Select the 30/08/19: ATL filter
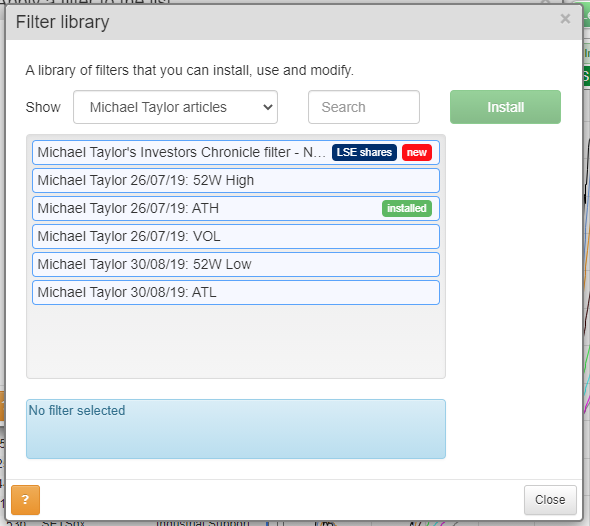Viewport: 590px width, 526px height. pos(236,292)
